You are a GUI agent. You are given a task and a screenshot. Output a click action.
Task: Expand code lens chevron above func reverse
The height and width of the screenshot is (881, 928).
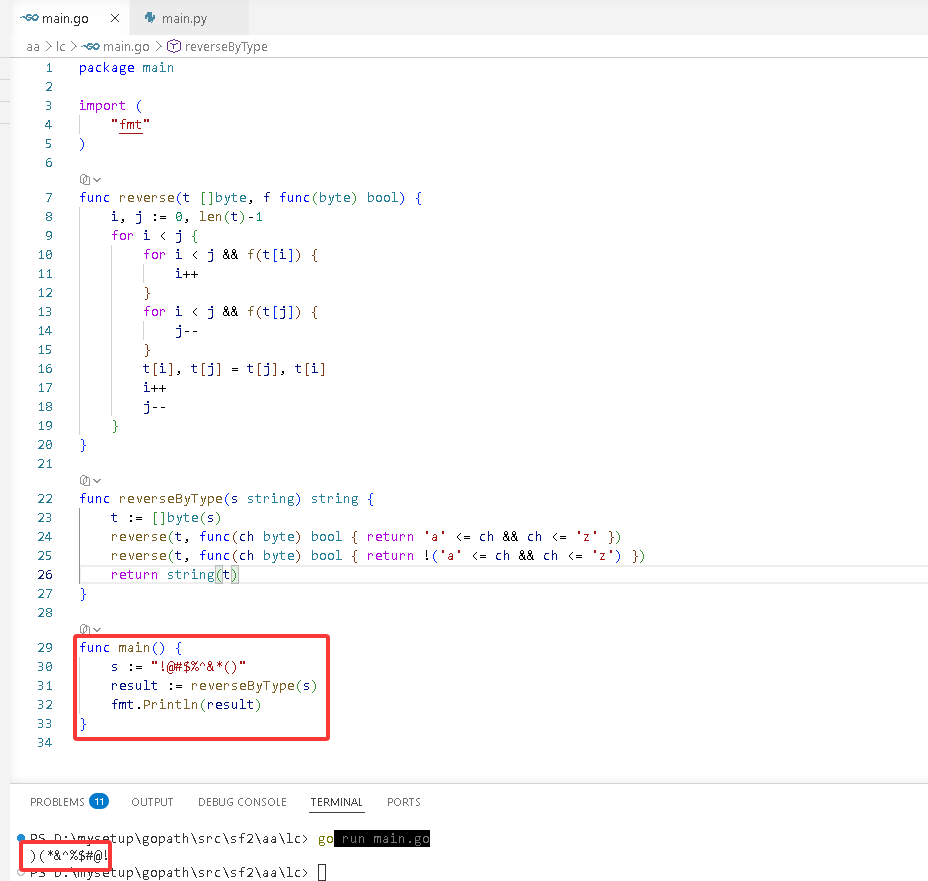[x=97, y=179]
